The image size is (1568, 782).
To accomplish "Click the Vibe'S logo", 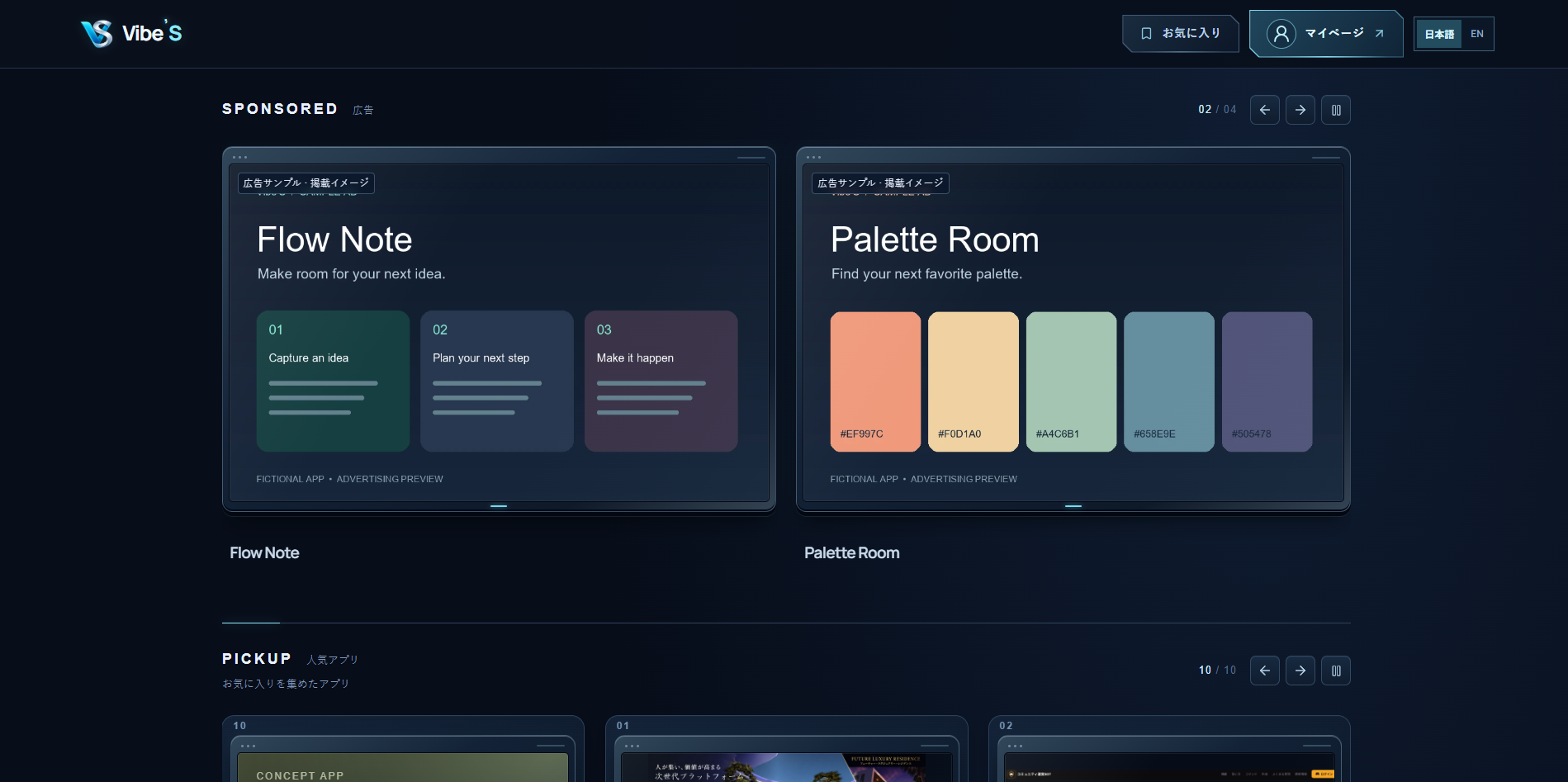I will click(131, 33).
